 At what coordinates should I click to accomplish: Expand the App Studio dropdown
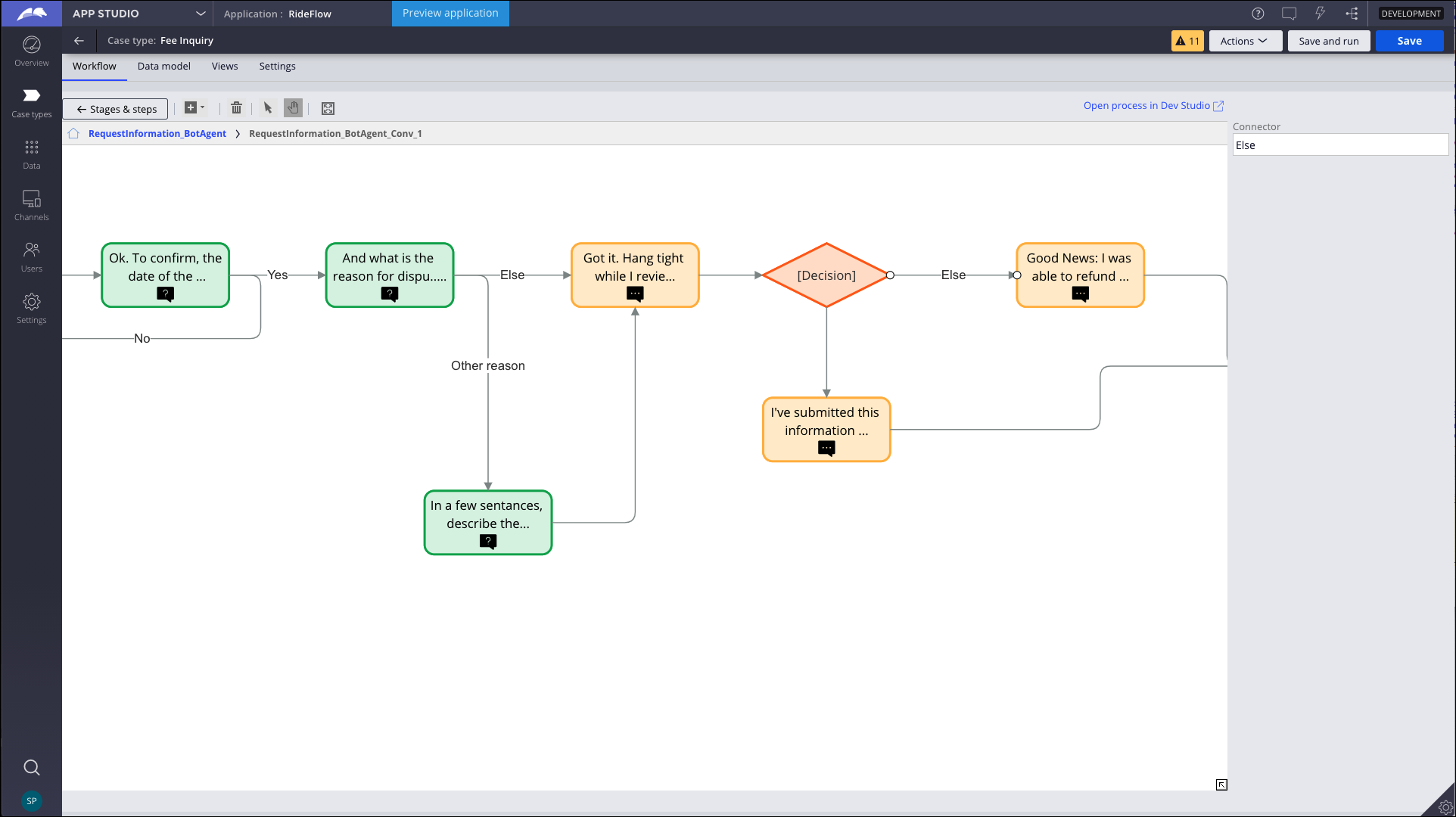click(x=201, y=14)
